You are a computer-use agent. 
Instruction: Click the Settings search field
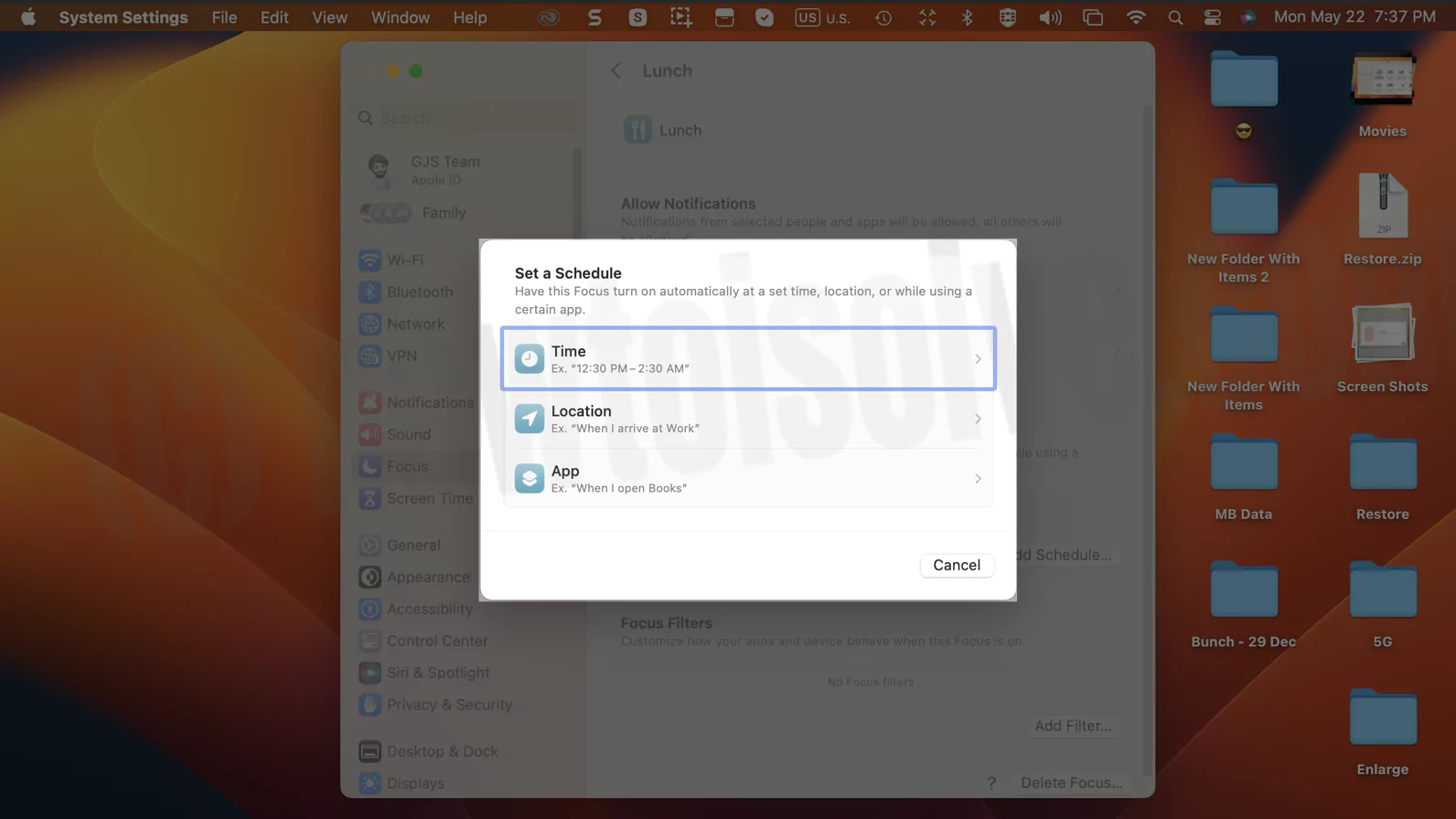pyautogui.click(x=465, y=118)
